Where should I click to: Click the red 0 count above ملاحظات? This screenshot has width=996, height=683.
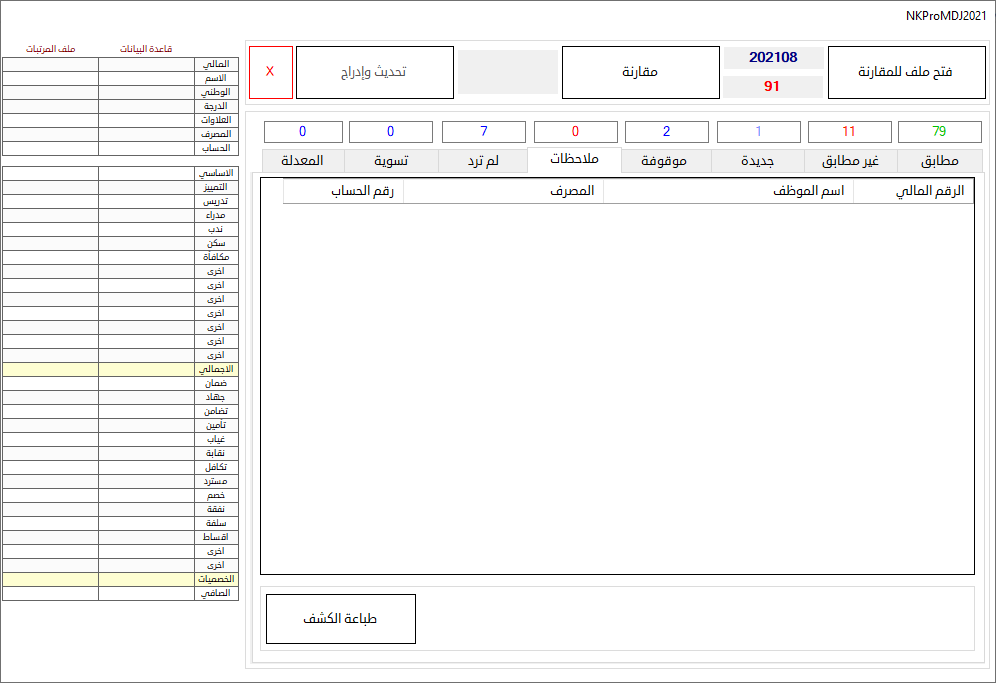tap(575, 132)
